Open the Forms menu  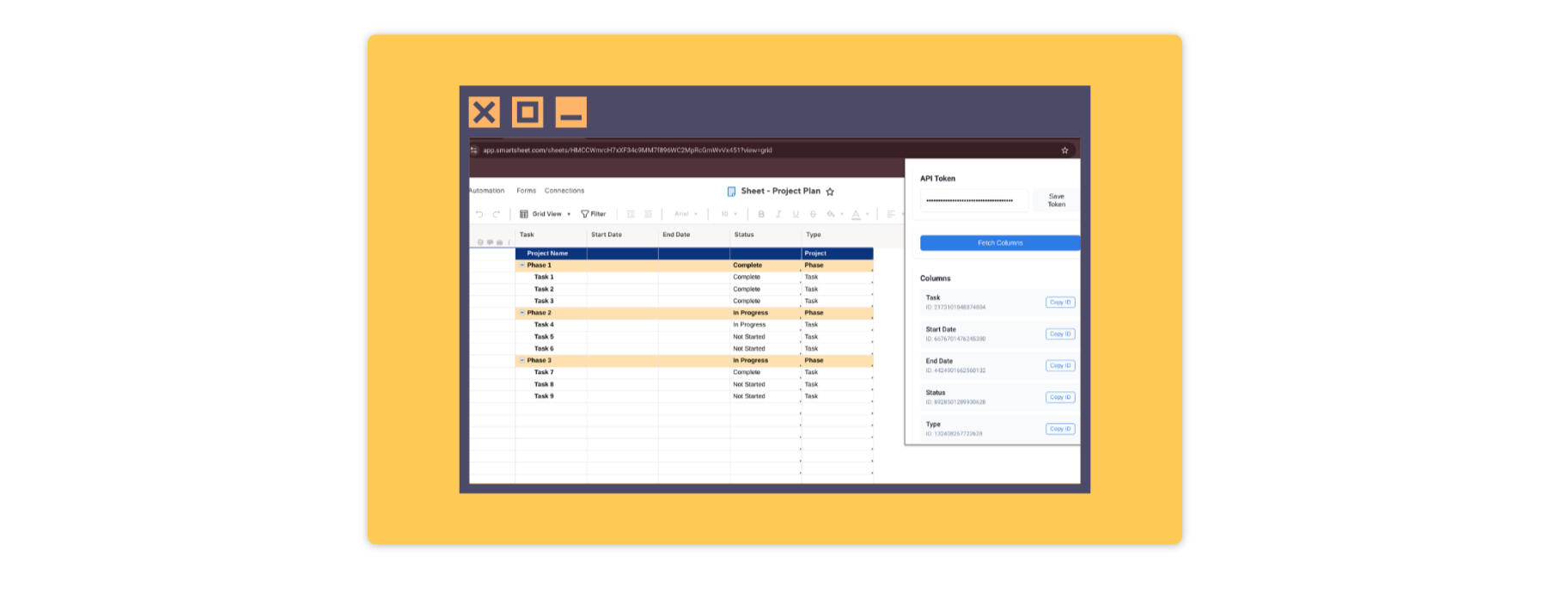526,191
